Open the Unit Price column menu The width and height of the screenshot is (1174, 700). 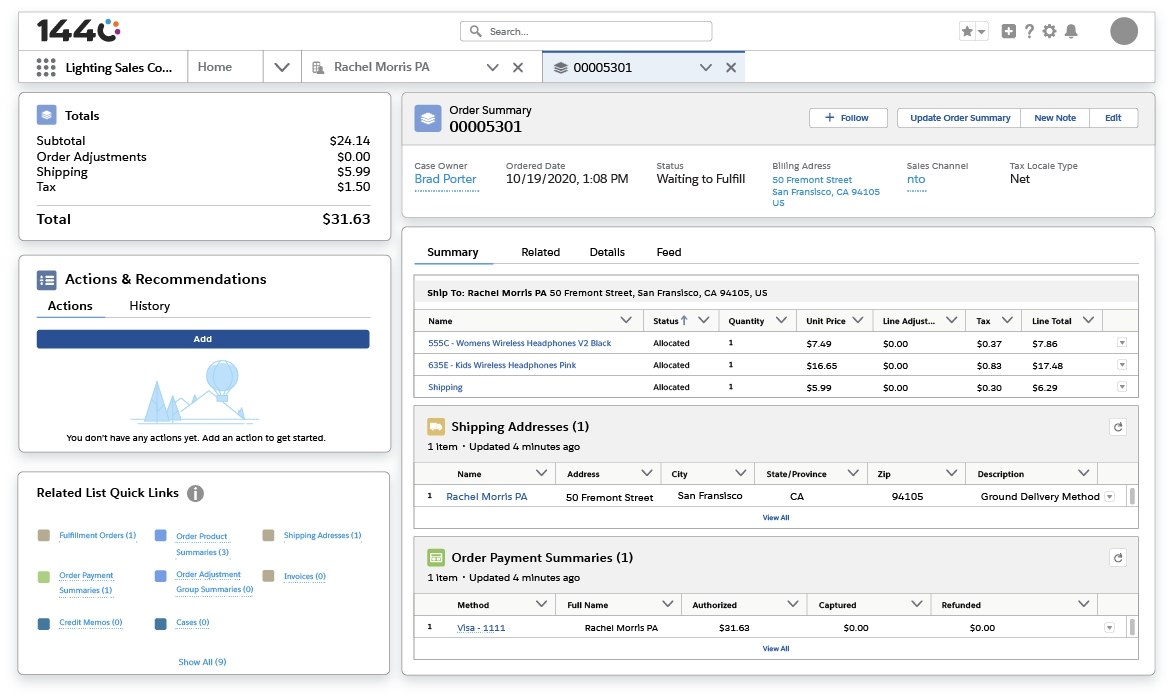click(x=858, y=320)
